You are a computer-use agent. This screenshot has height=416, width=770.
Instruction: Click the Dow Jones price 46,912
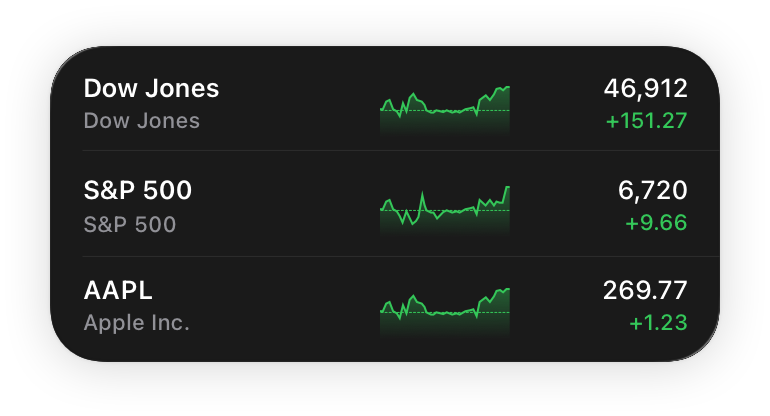(x=645, y=88)
